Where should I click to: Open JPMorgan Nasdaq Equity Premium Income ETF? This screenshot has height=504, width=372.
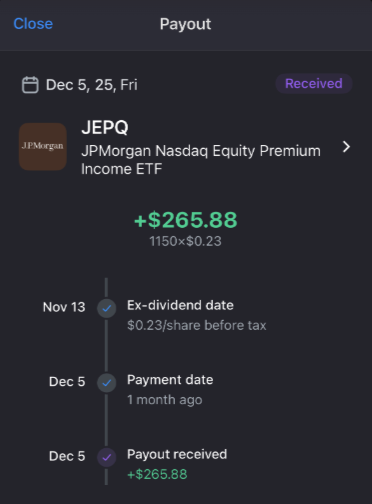(x=201, y=160)
